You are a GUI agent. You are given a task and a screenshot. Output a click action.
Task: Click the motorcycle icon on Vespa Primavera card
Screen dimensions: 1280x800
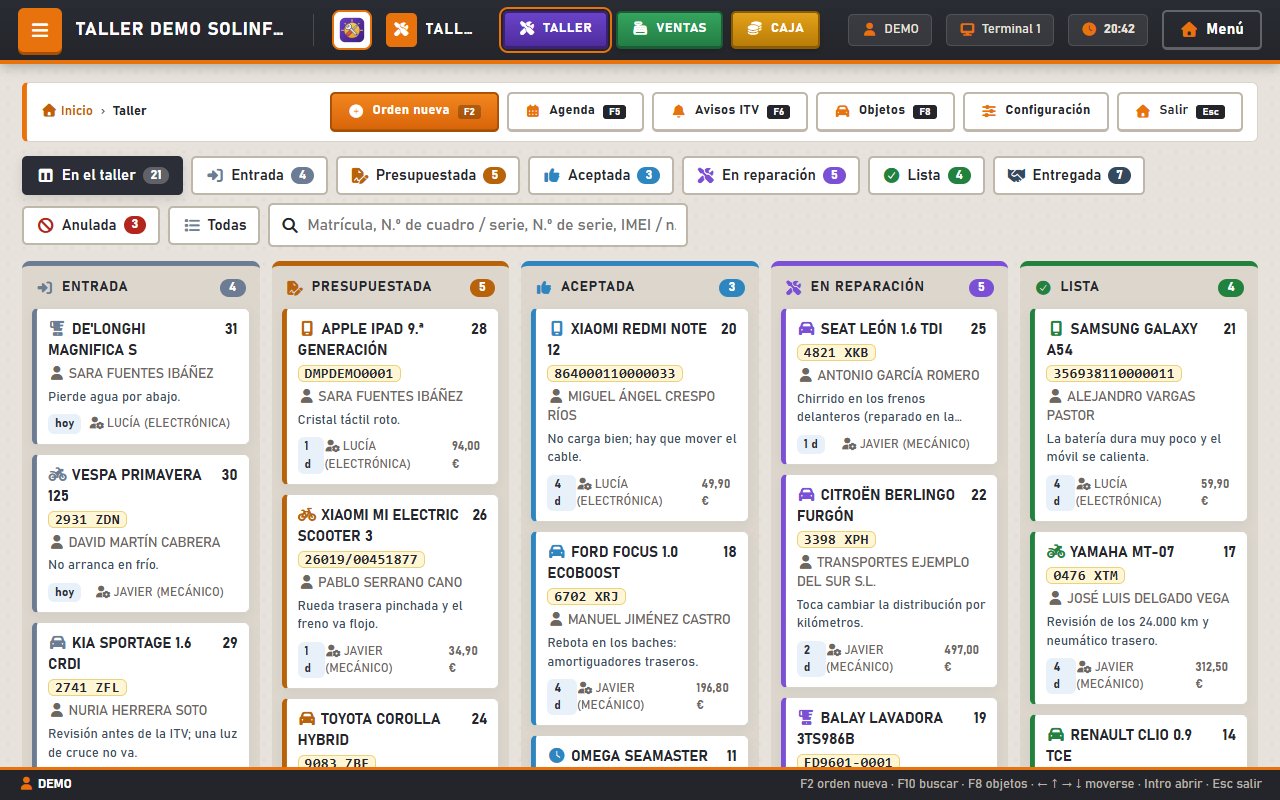click(57, 475)
